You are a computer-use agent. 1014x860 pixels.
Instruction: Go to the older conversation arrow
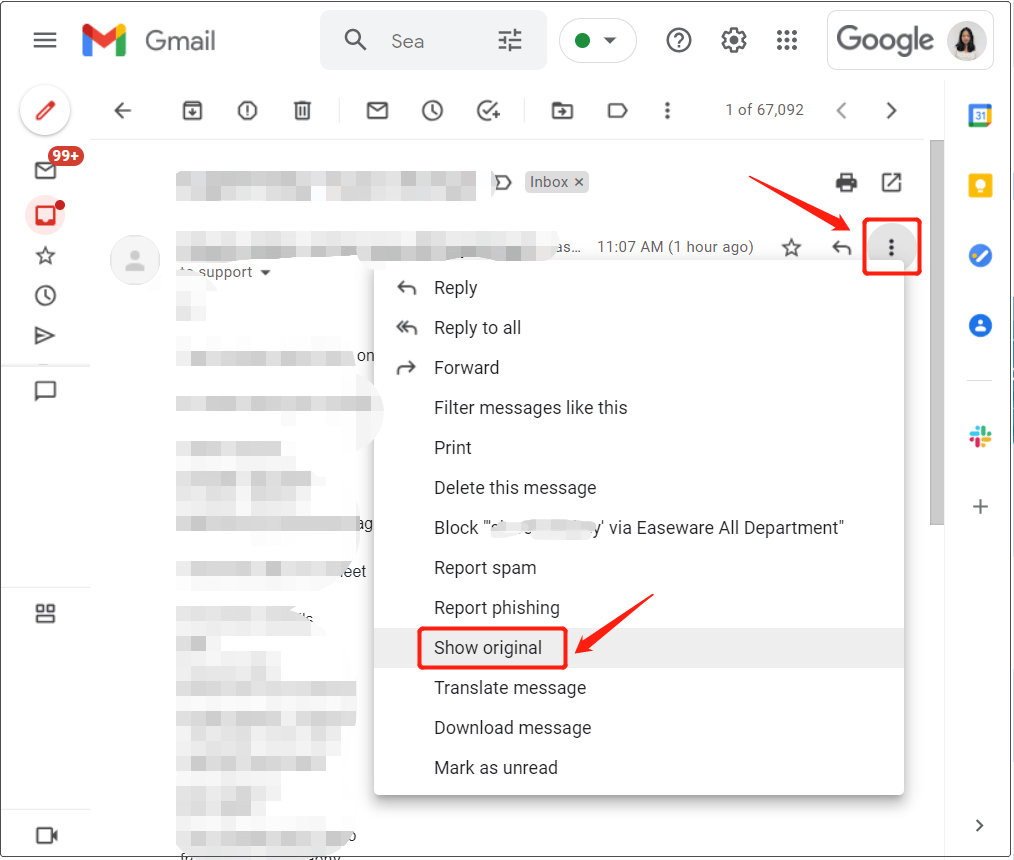pyautogui.click(x=891, y=111)
